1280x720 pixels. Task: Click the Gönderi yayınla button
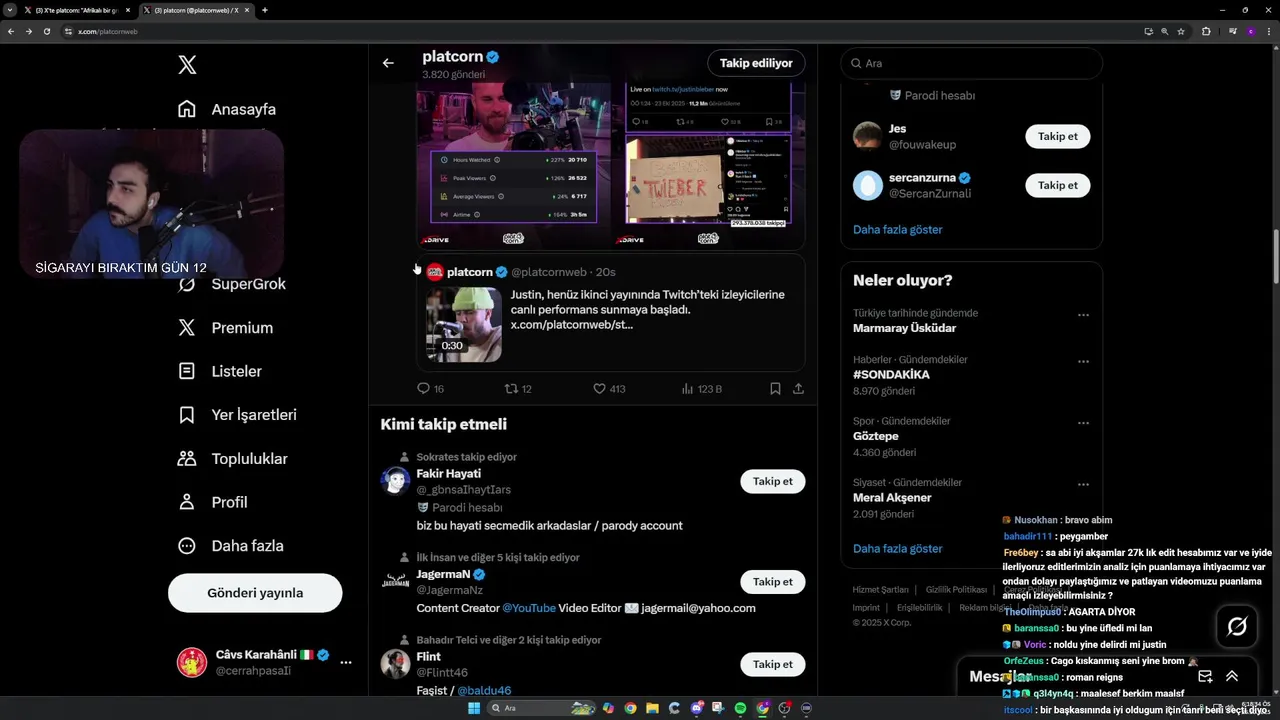pos(255,593)
